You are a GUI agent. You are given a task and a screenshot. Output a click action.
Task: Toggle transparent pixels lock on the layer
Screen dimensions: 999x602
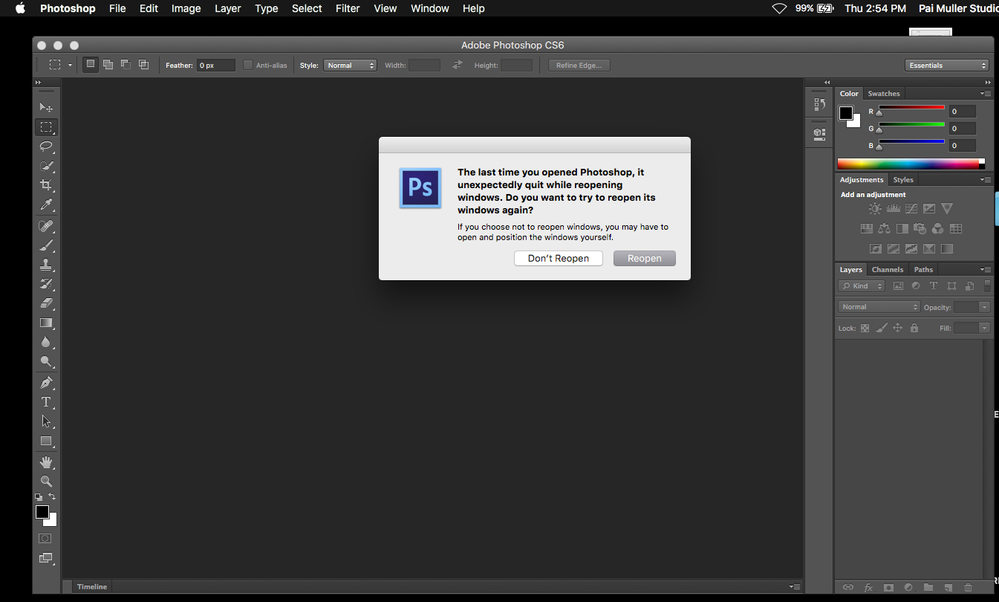pyautogui.click(x=864, y=328)
